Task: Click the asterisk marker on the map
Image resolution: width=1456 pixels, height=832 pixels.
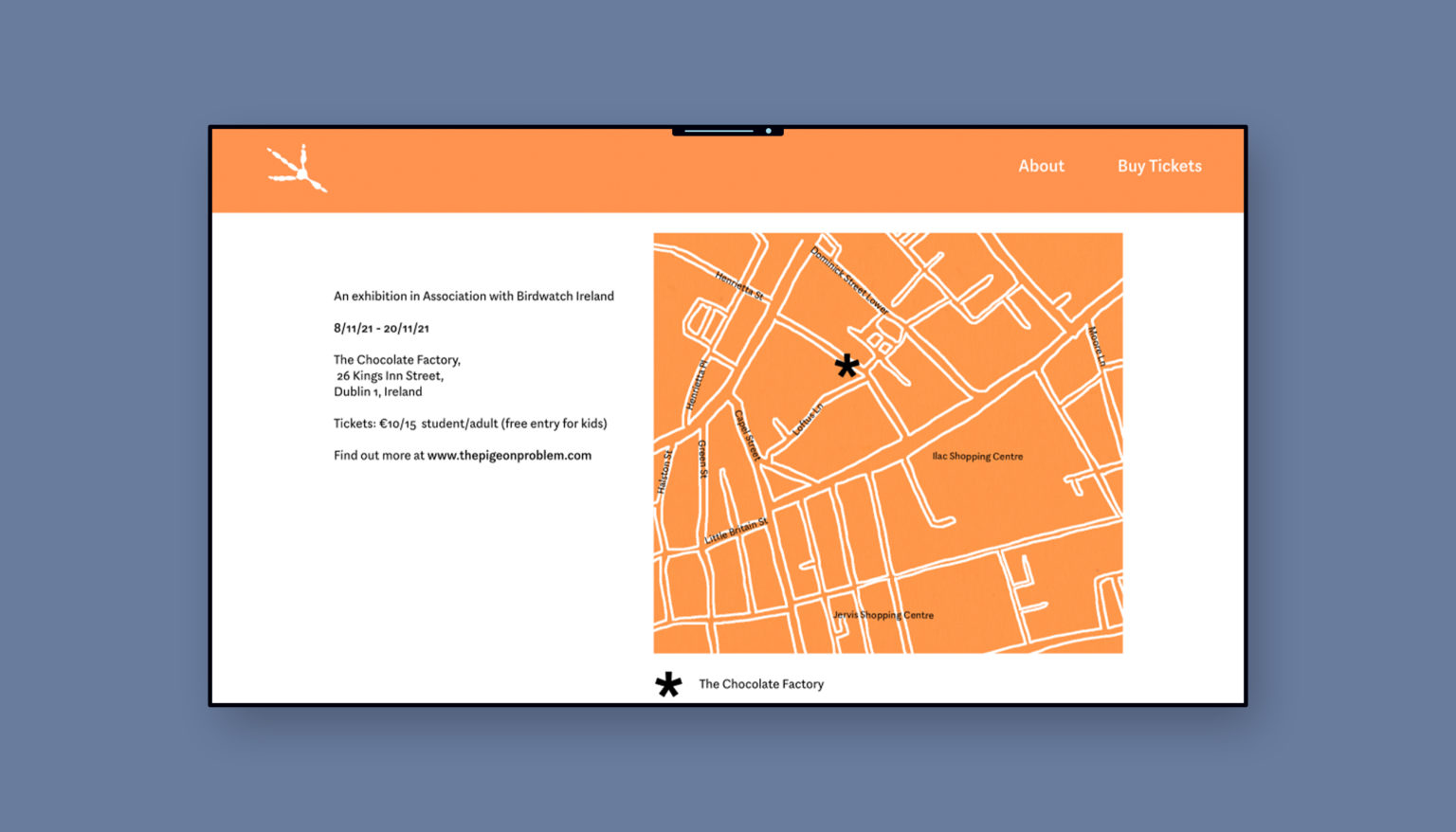Action: click(x=846, y=366)
